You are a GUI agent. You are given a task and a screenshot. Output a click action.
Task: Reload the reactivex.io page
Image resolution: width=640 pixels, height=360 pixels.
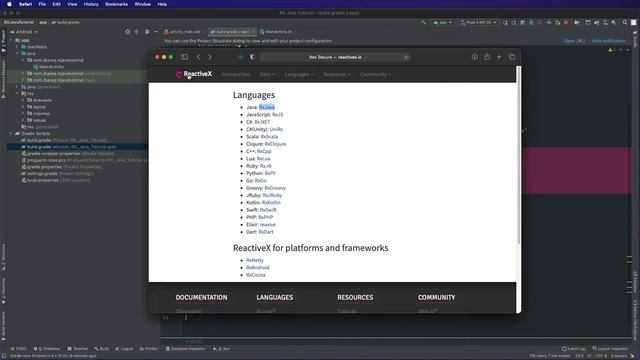tap(405, 58)
